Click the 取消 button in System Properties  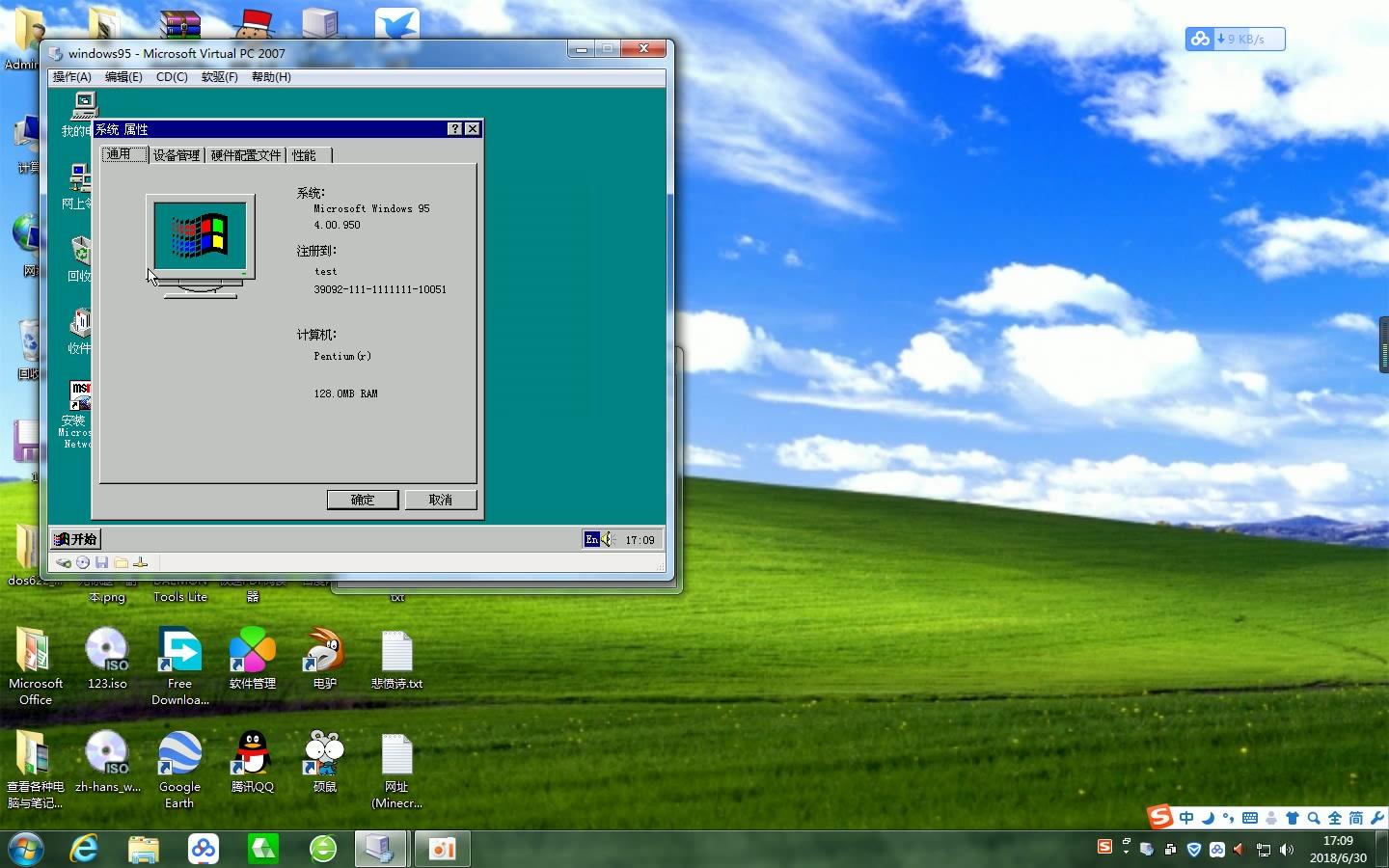click(x=441, y=500)
